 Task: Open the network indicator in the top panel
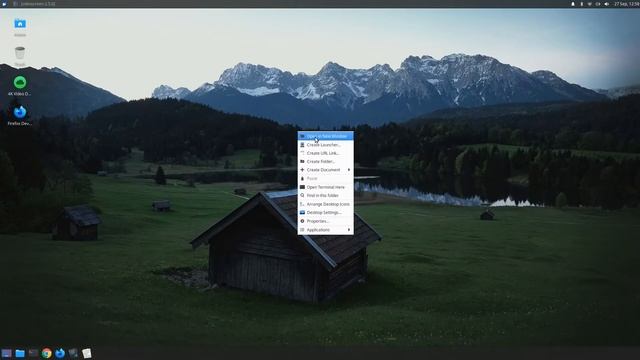click(589, 4)
